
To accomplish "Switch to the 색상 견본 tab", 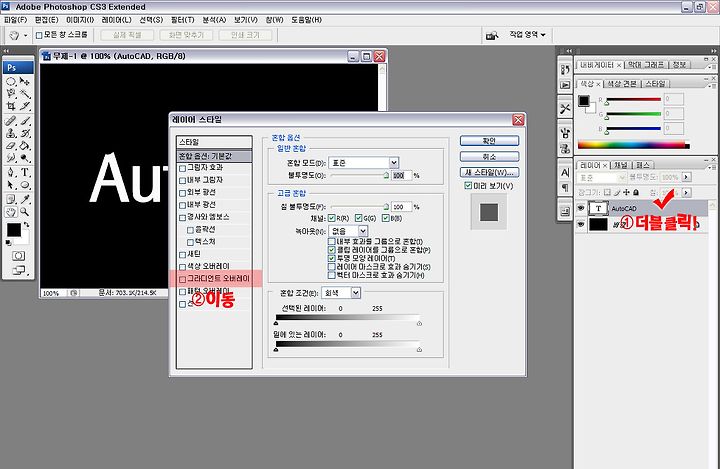I will coord(621,84).
